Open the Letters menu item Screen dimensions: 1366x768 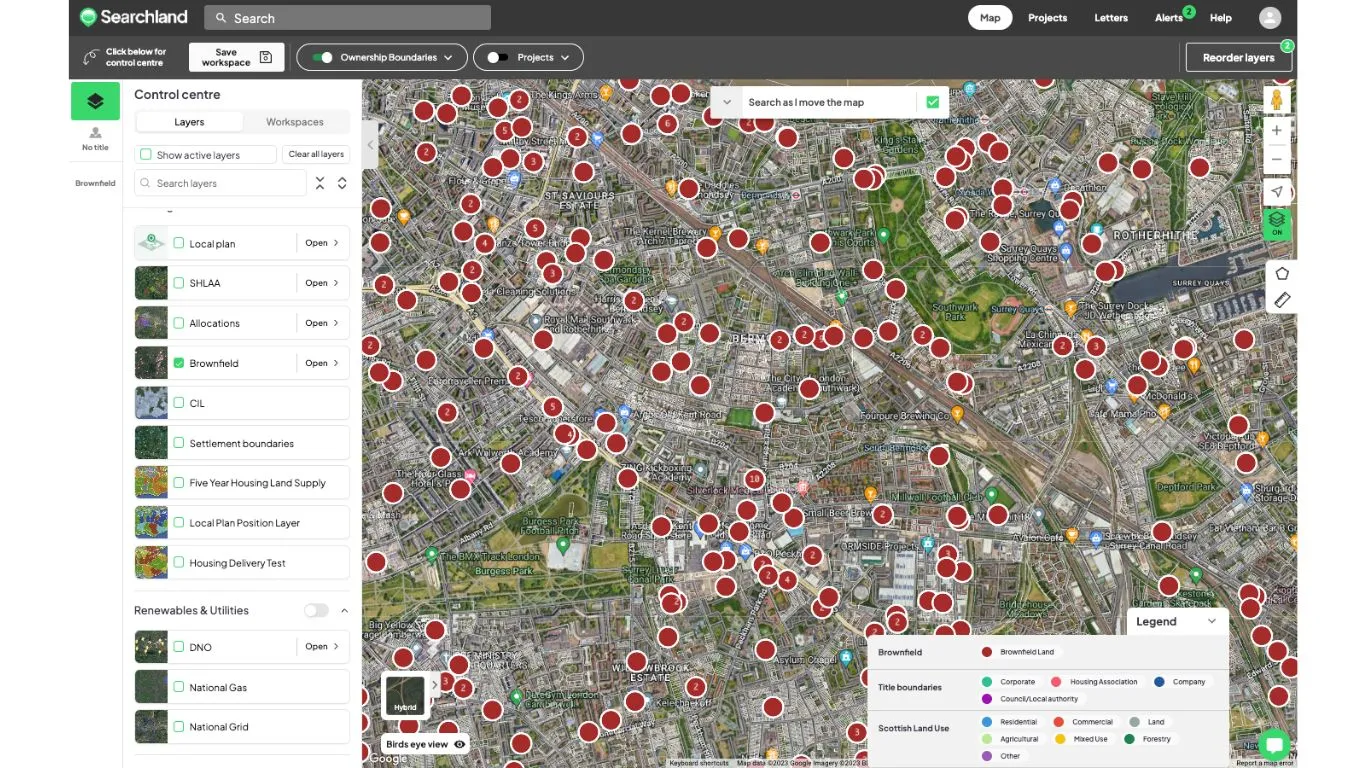point(1110,18)
